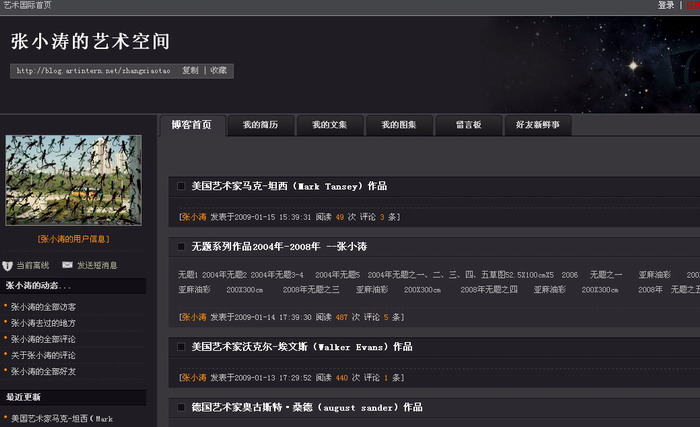Click the envelope icon for short messages
Screen dimensions: 700x427
coord(67,265)
